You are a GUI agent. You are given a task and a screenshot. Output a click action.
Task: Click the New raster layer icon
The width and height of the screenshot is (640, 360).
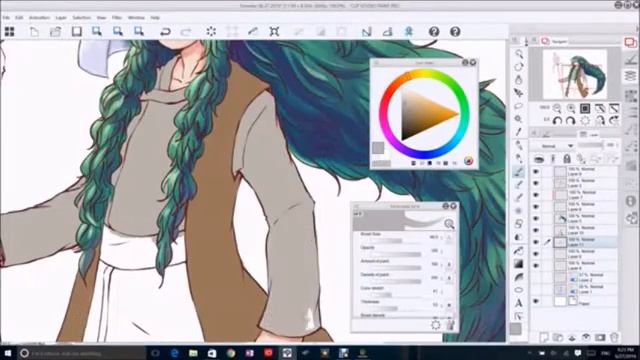544,337
